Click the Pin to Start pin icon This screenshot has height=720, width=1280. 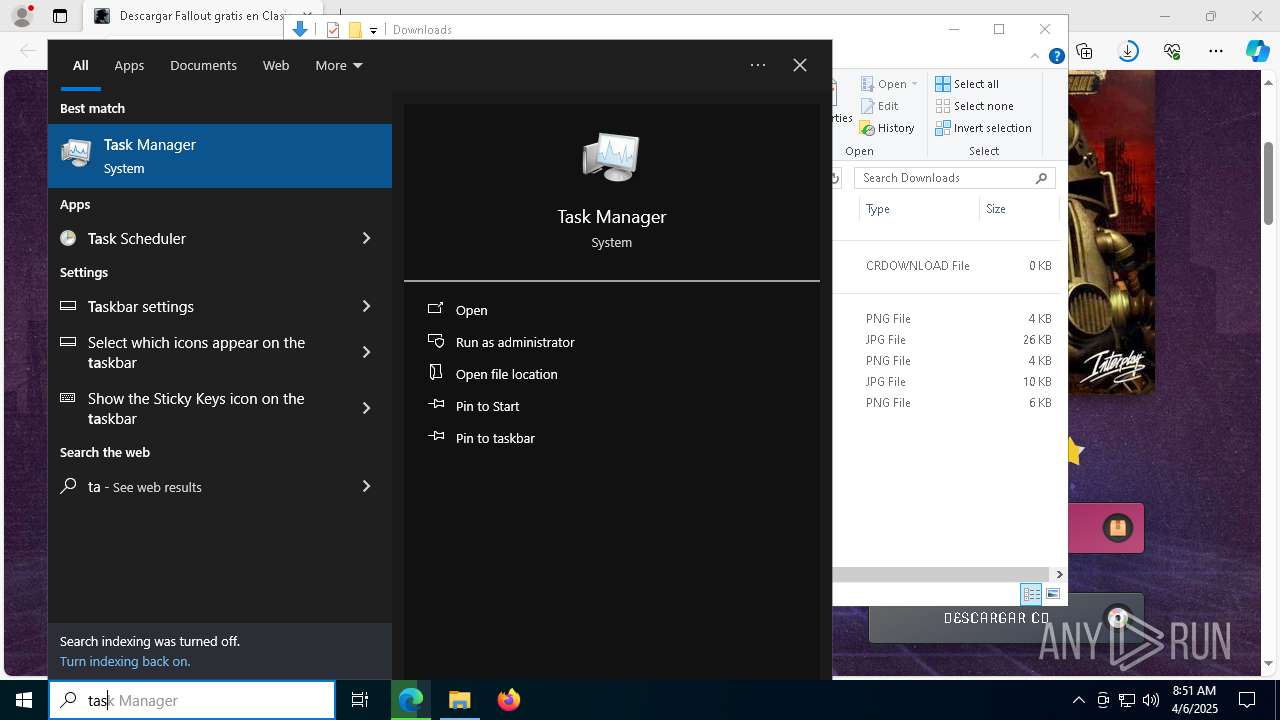(x=435, y=405)
